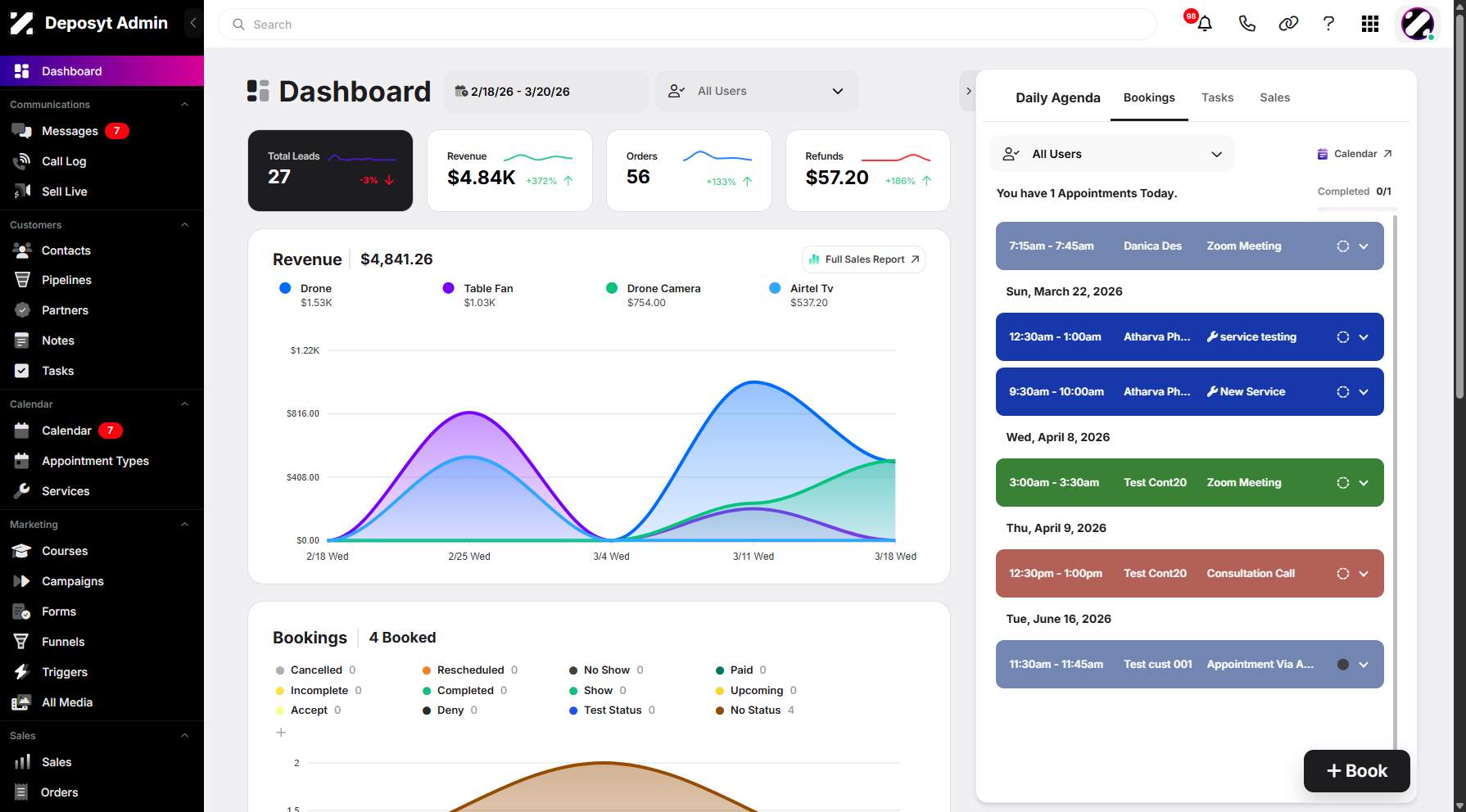Add a booking status with plus button
1466x812 pixels.
pos(281,733)
